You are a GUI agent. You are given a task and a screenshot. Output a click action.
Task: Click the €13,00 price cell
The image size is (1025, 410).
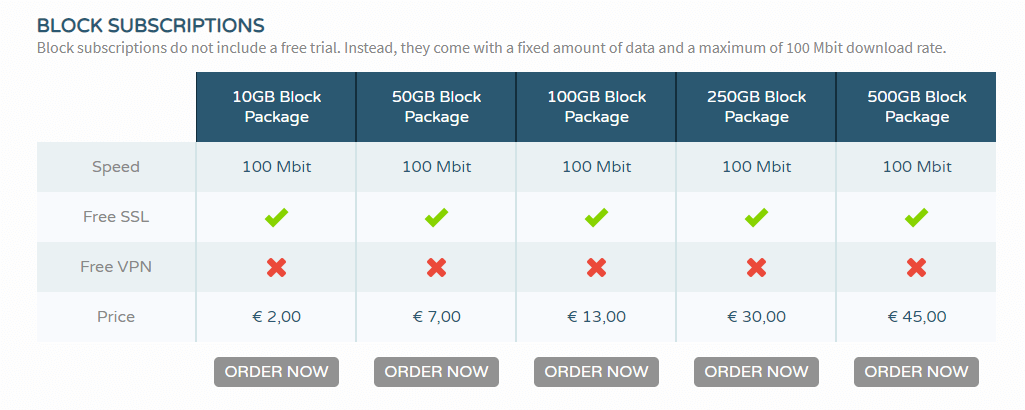click(x=596, y=317)
